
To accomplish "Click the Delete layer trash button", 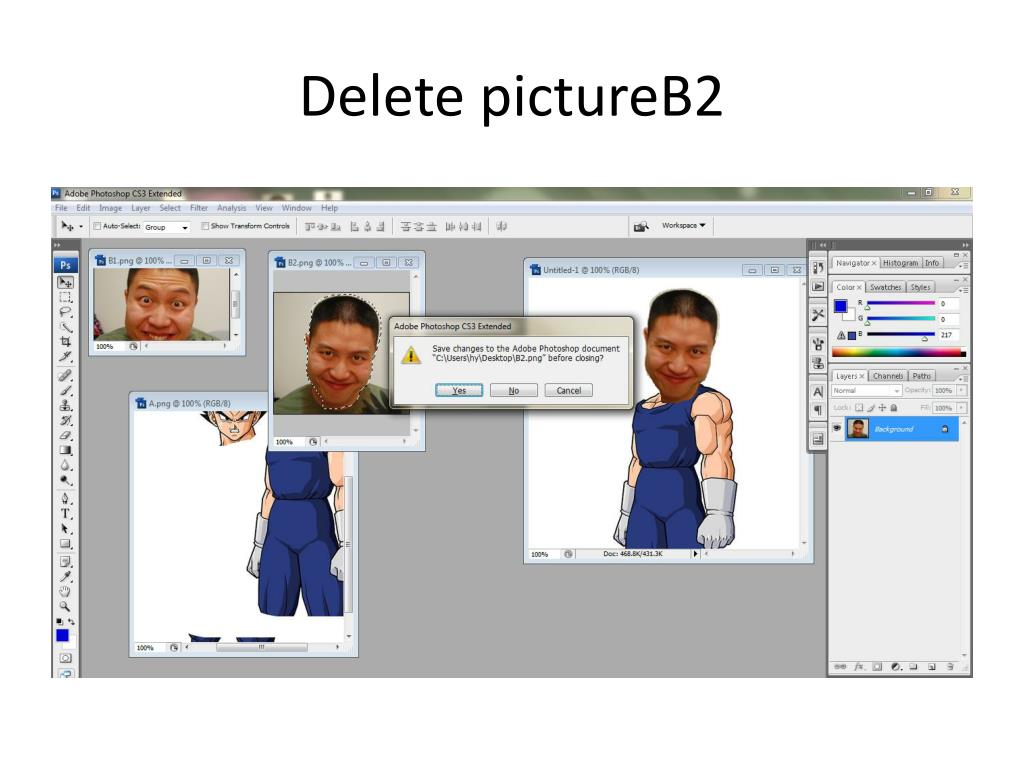I will [950, 667].
